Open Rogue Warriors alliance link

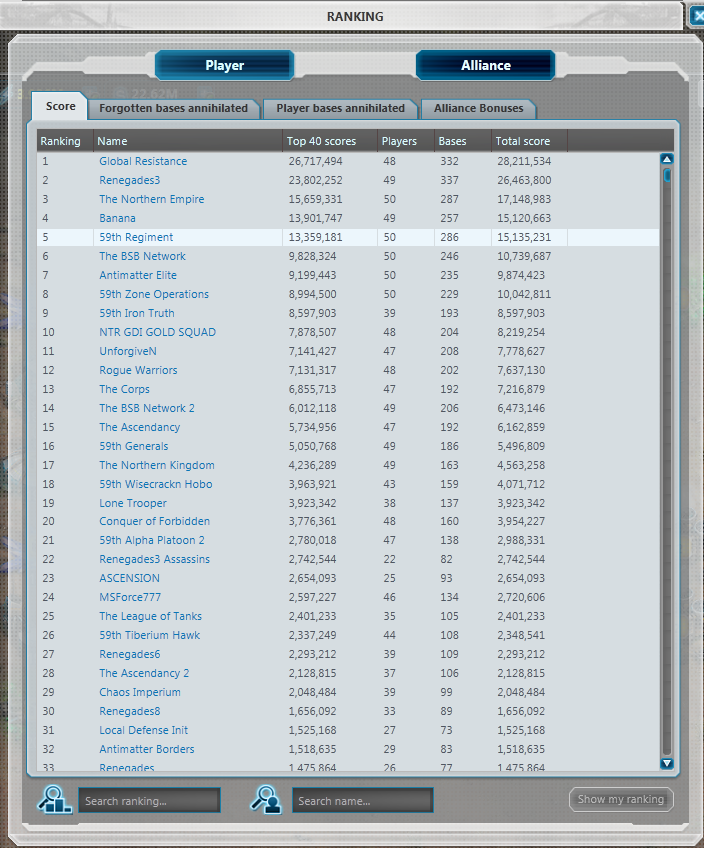[x=138, y=370]
